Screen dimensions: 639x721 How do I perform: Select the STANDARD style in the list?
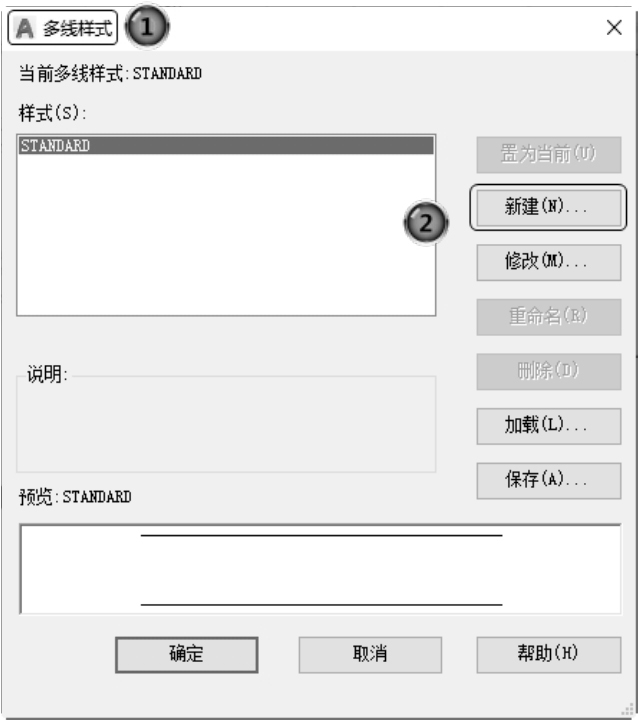pos(226,145)
